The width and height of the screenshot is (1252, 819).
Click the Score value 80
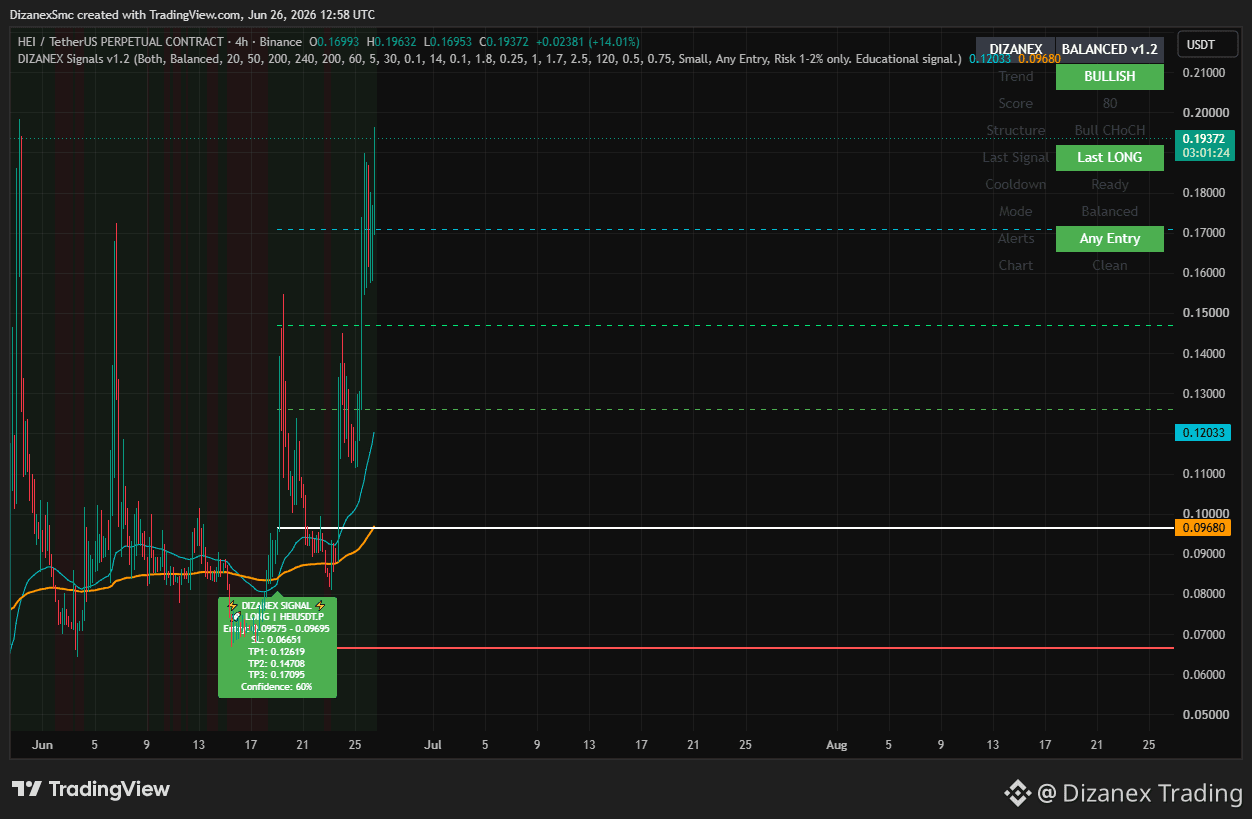pos(1110,103)
